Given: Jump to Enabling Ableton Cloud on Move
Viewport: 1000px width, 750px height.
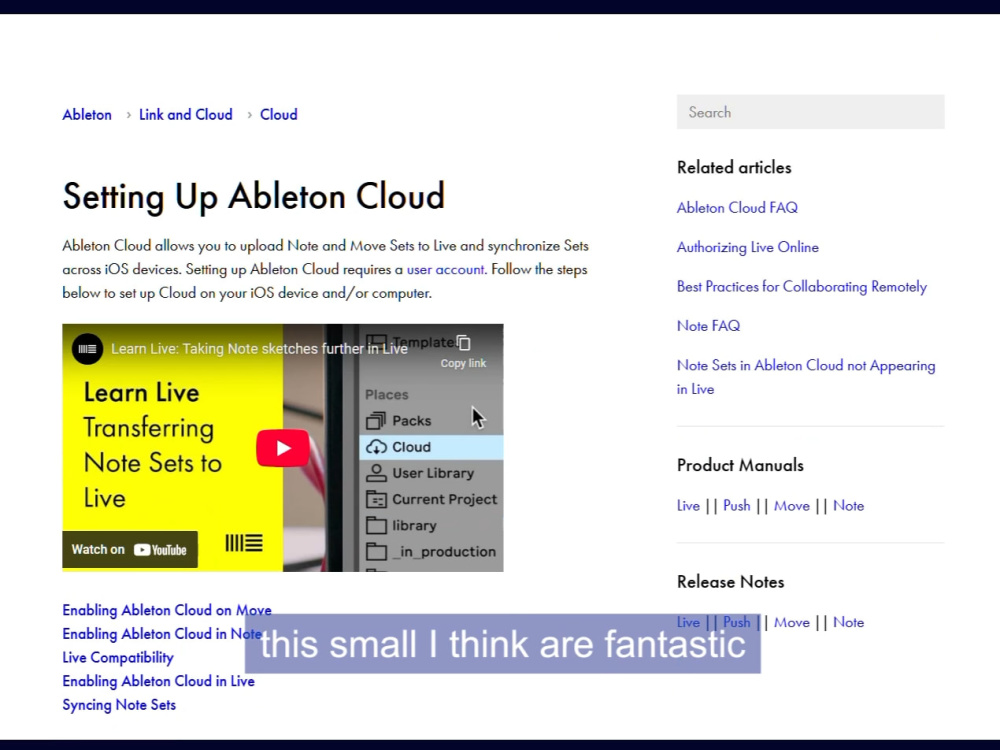Looking at the screenshot, I should 167,610.
